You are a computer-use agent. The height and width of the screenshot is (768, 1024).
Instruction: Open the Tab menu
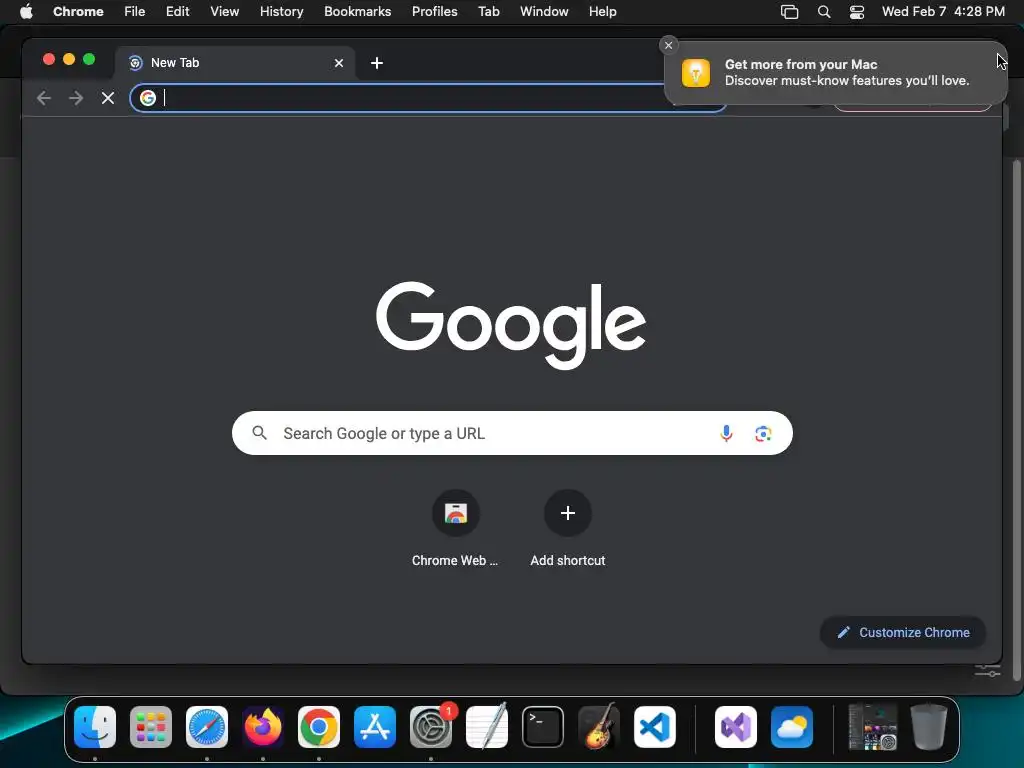click(488, 12)
